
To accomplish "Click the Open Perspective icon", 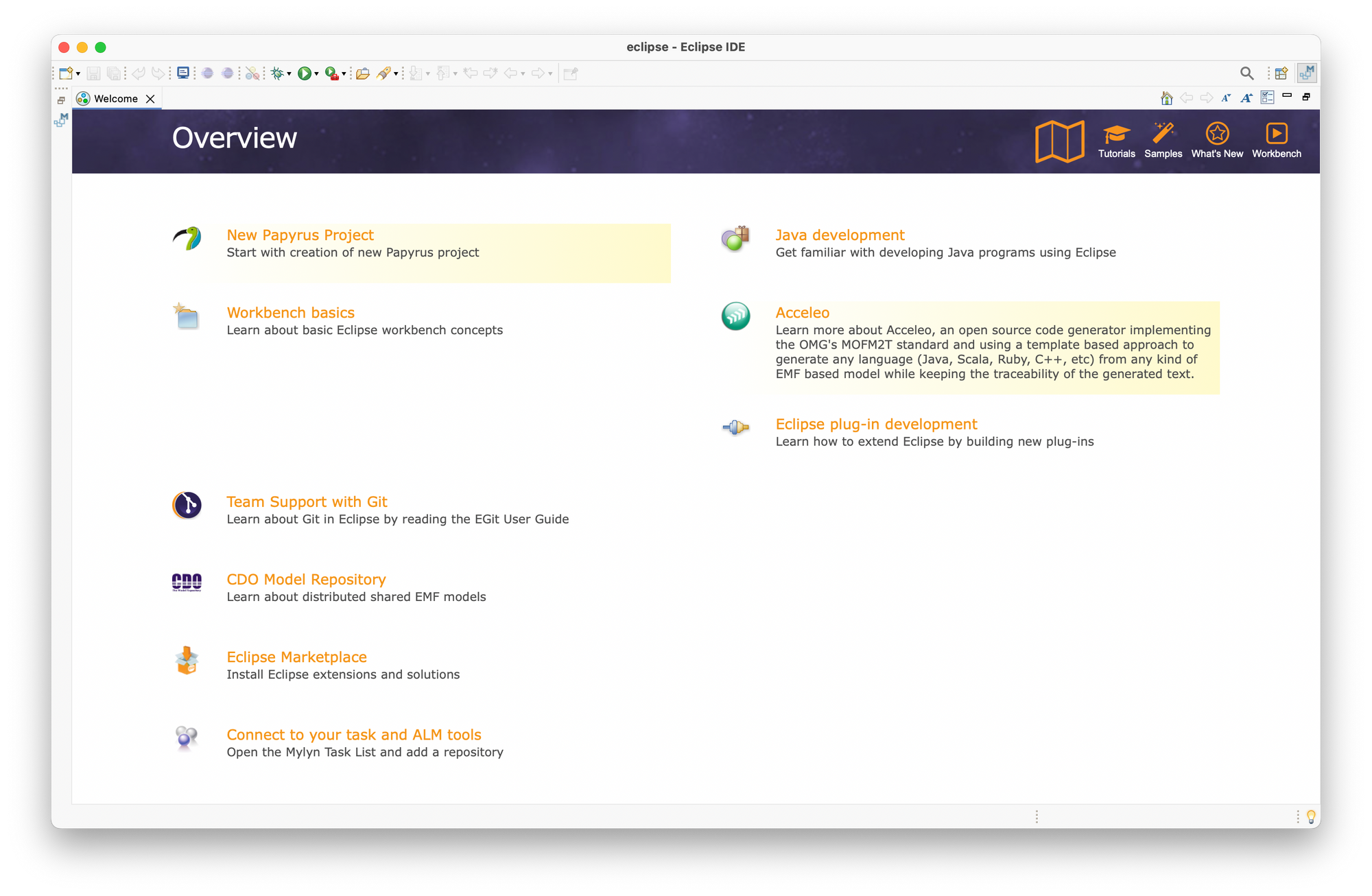I will pyautogui.click(x=1281, y=73).
